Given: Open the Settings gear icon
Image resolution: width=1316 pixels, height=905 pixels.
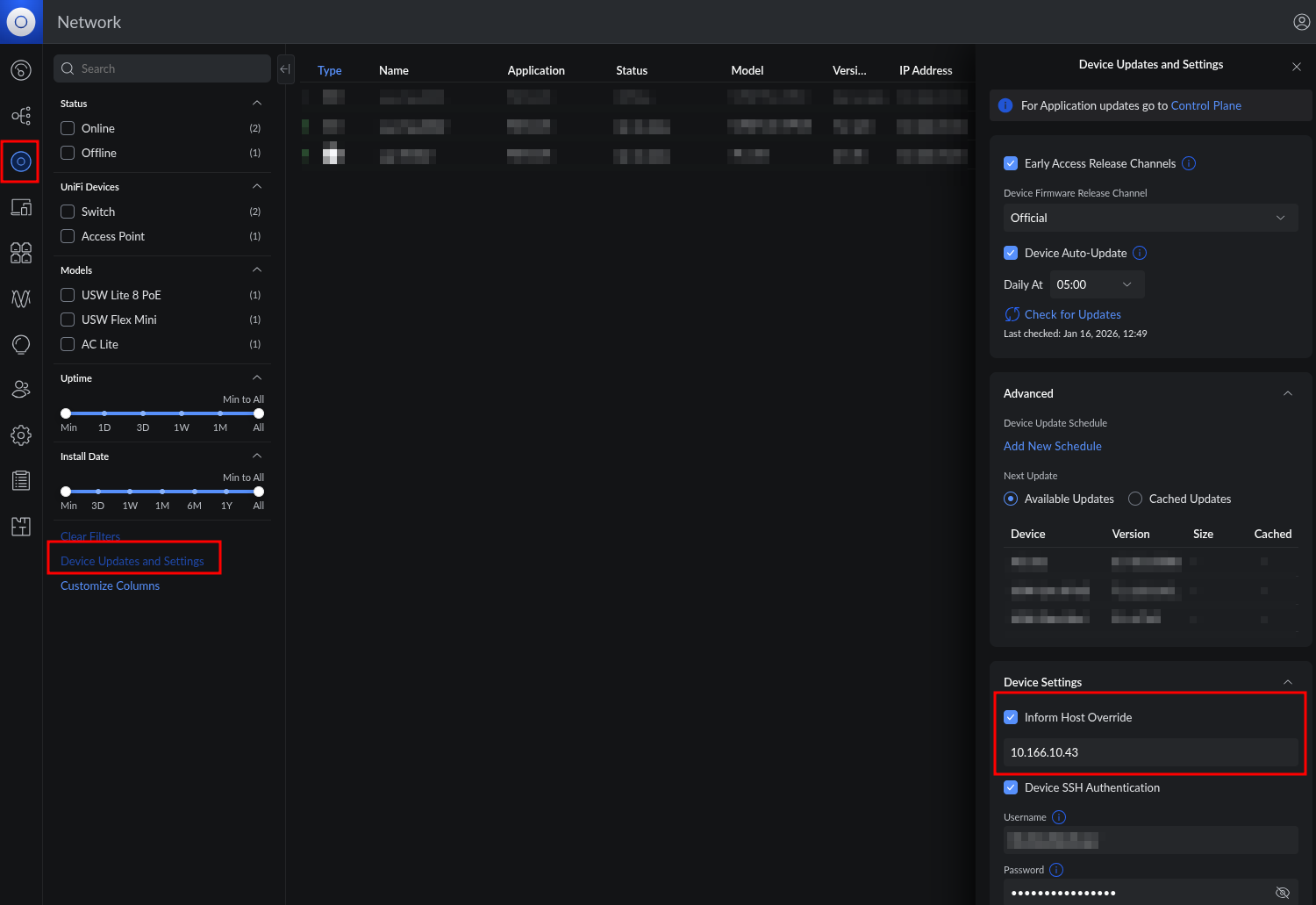Looking at the screenshot, I should 21,435.
